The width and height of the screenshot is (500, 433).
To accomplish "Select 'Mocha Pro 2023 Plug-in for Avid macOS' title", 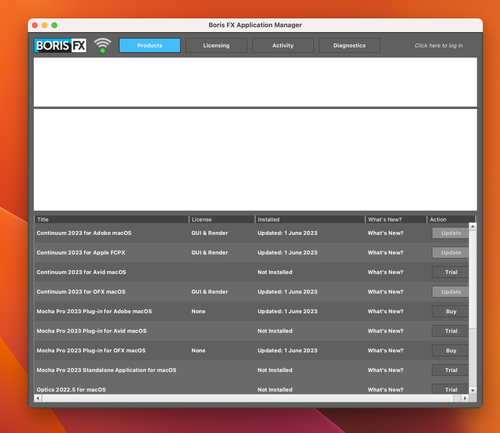I will pyautogui.click(x=92, y=331).
